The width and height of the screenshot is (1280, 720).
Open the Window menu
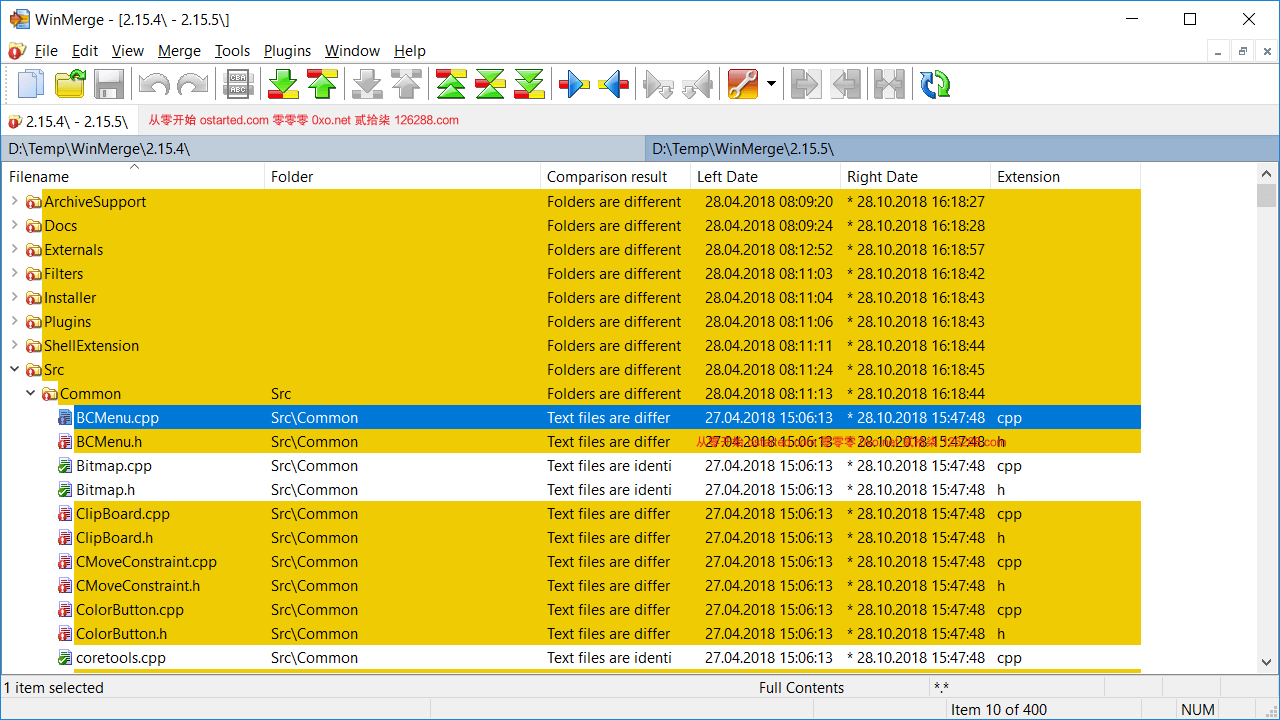tap(352, 51)
